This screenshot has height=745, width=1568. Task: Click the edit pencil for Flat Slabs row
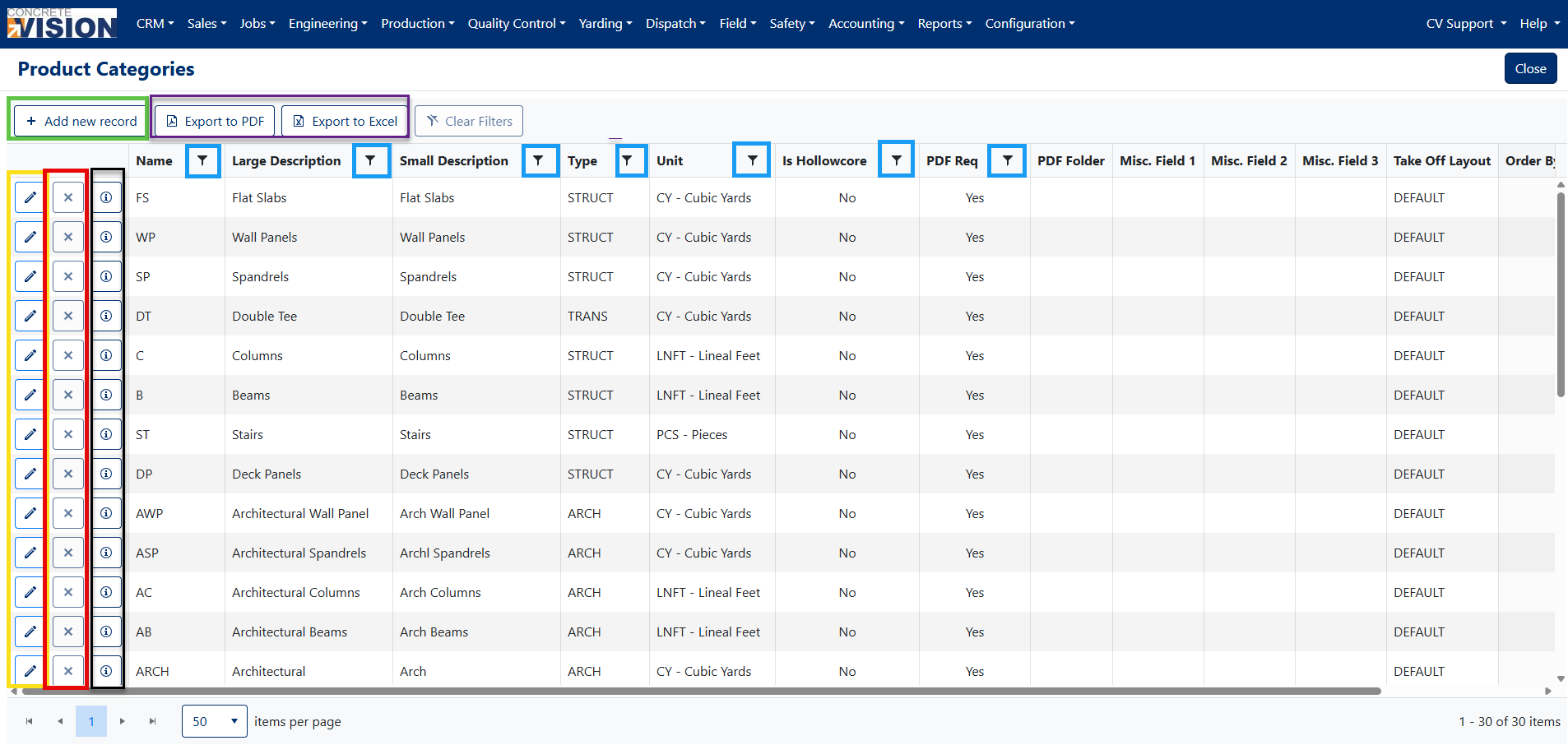(30, 197)
